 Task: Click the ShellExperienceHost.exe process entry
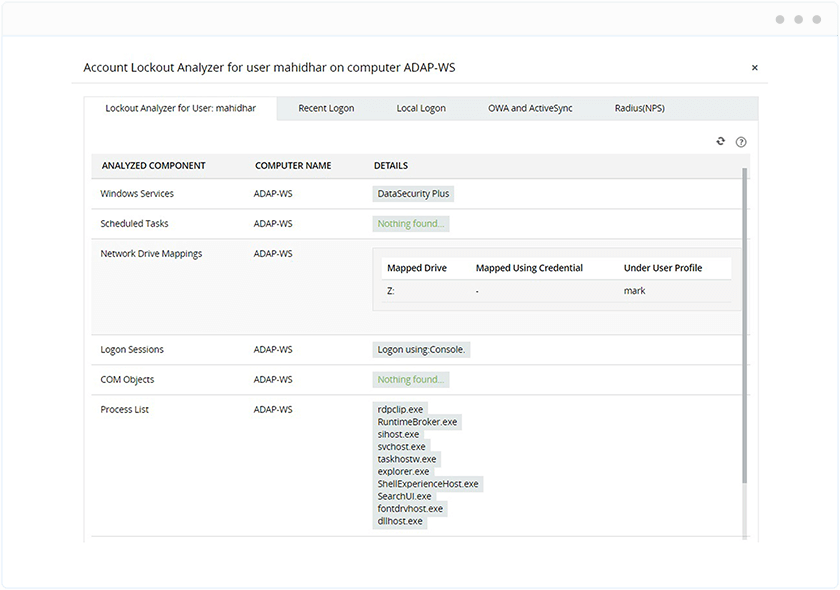[428, 484]
